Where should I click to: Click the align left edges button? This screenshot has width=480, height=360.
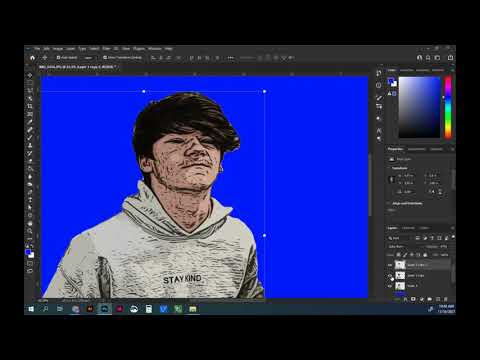[x=153, y=58]
